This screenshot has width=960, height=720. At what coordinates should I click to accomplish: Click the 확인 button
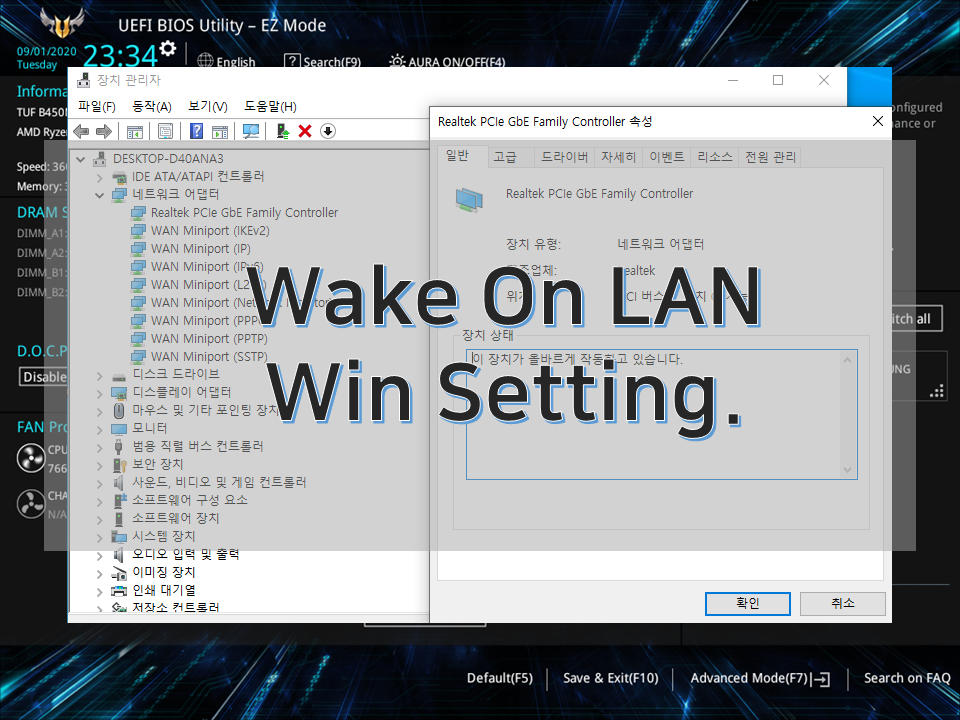pyautogui.click(x=748, y=604)
